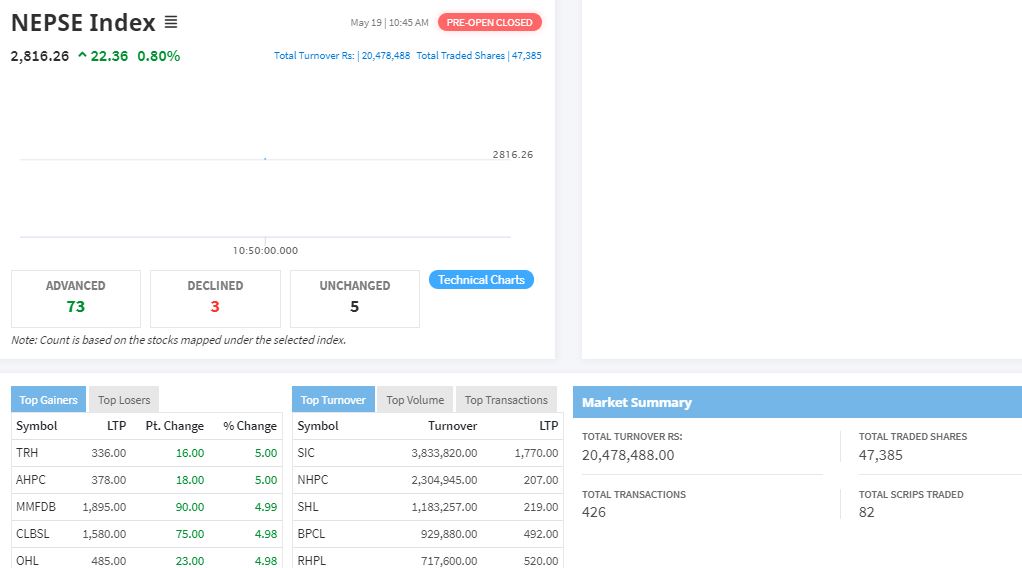The width and height of the screenshot is (1022, 568).
Task: Open the menu icon beside NEPSE Index
Action: click(171, 22)
